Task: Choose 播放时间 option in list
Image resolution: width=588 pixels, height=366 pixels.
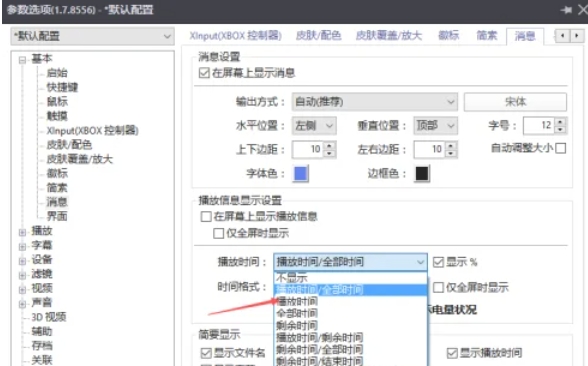Action: [351, 301]
